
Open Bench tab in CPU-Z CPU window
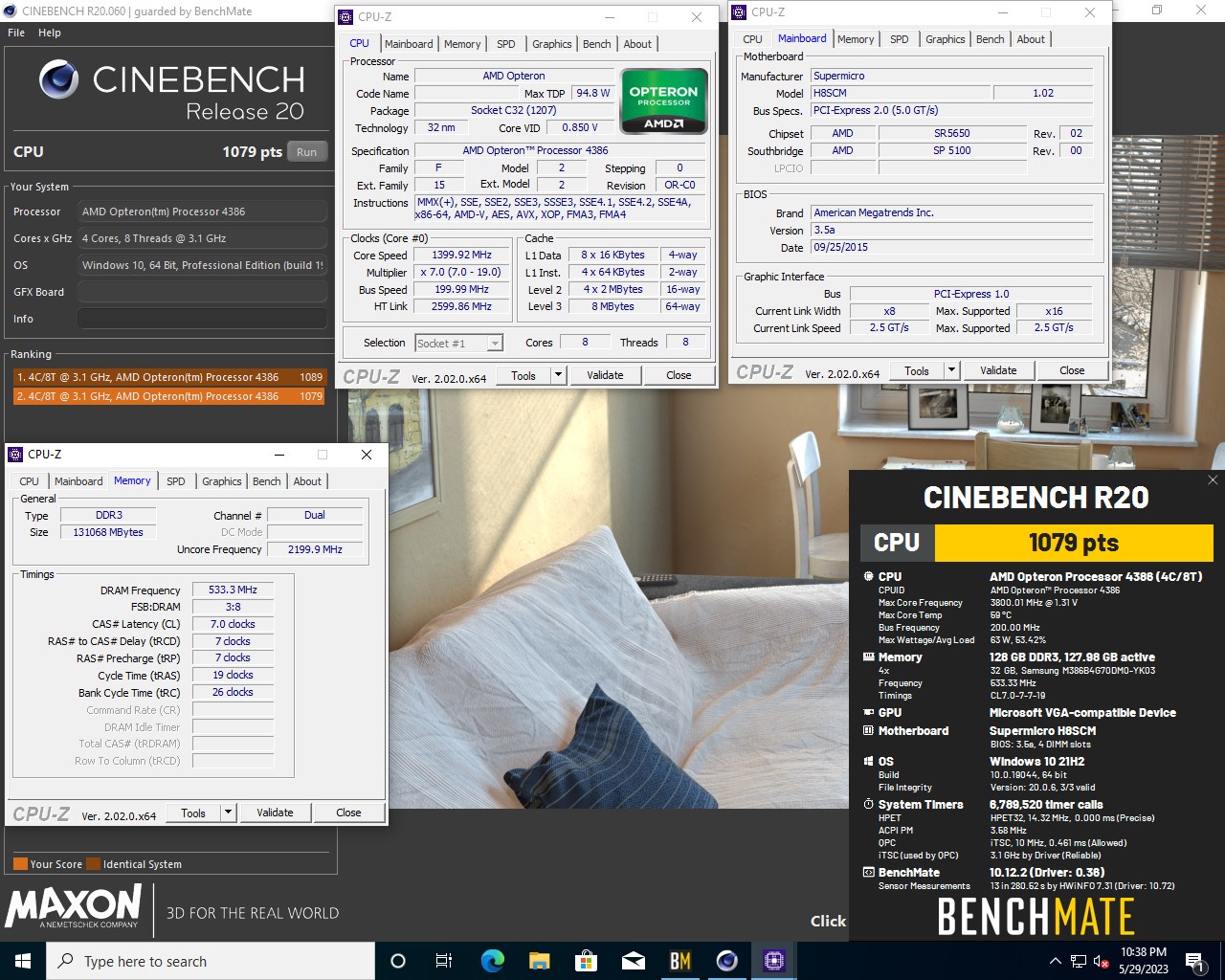[x=596, y=44]
